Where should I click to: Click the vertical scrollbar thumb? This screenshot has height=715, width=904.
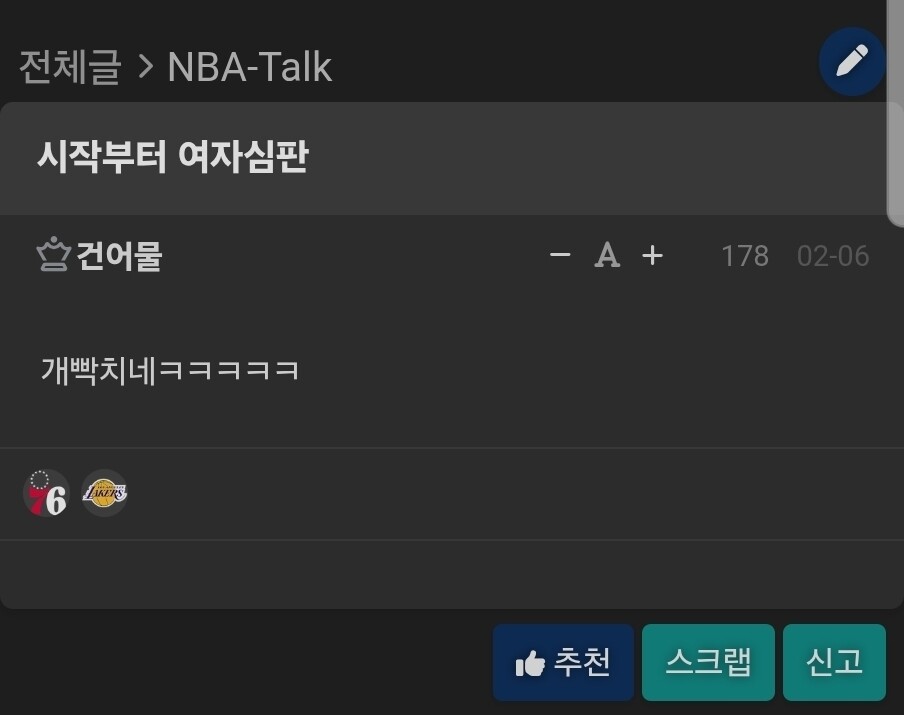tap(895, 112)
